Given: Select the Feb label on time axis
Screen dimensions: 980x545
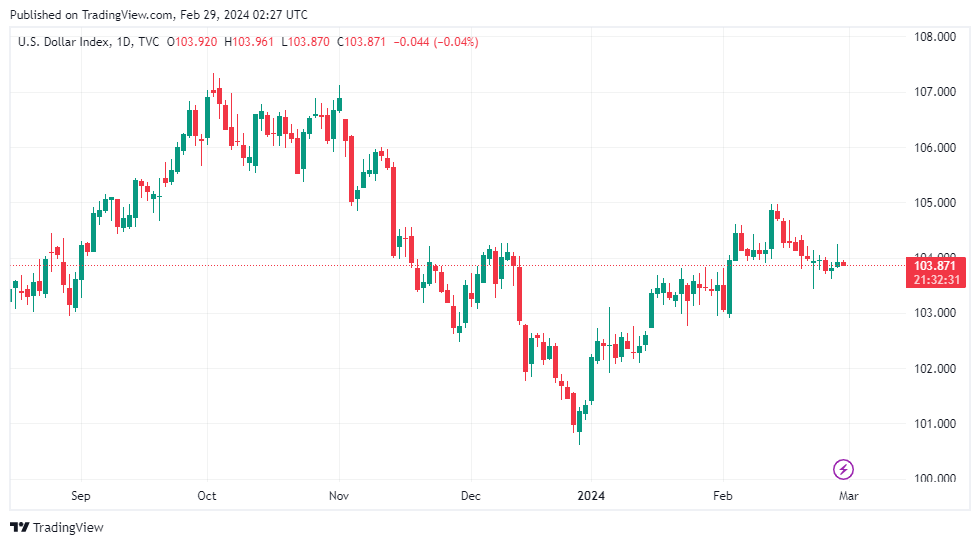Looking at the screenshot, I should pos(723,495).
